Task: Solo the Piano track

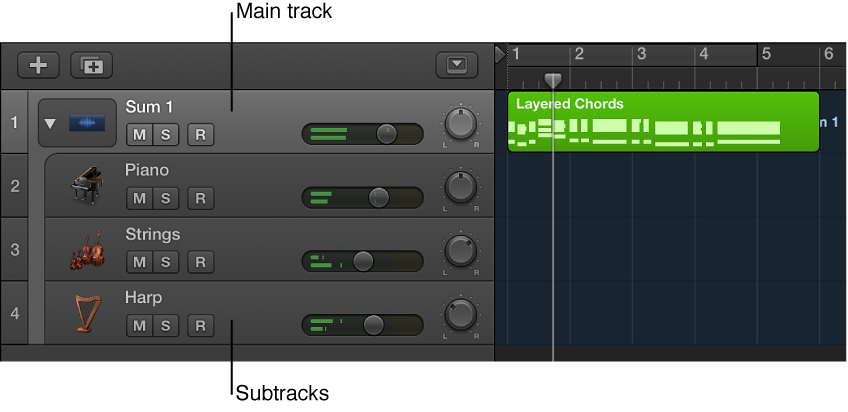Action: click(165, 199)
